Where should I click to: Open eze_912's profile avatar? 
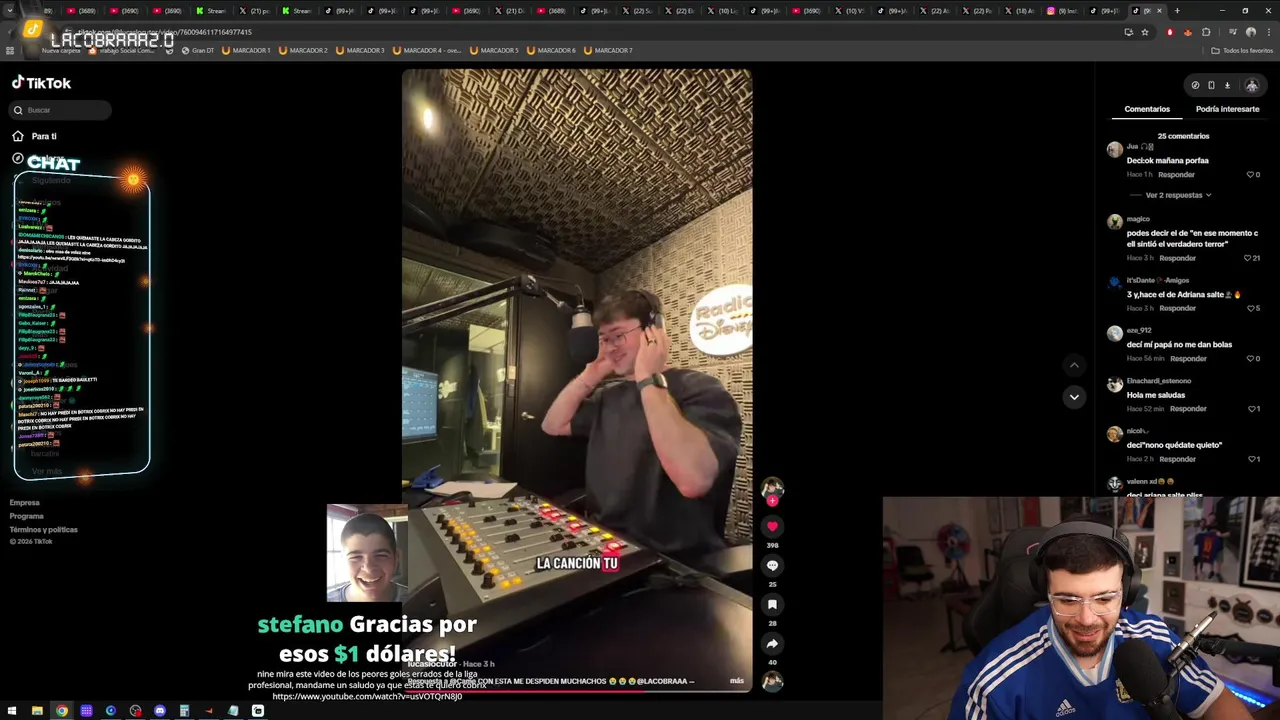click(1114, 334)
